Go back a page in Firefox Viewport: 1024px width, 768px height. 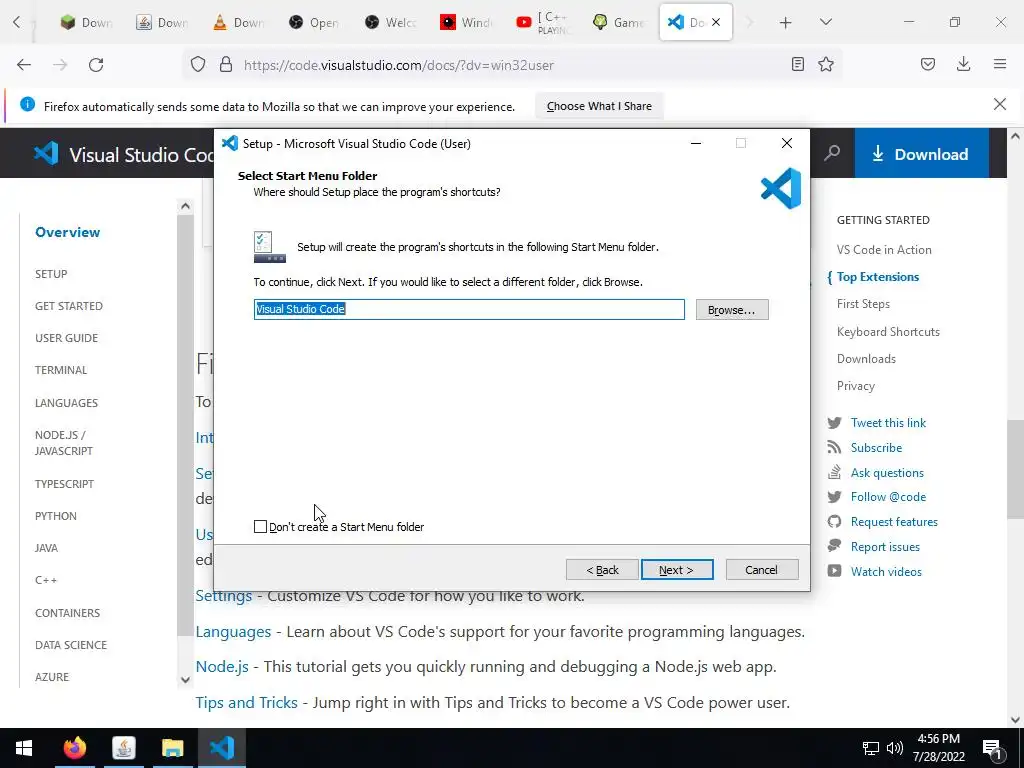click(x=24, y=65)
